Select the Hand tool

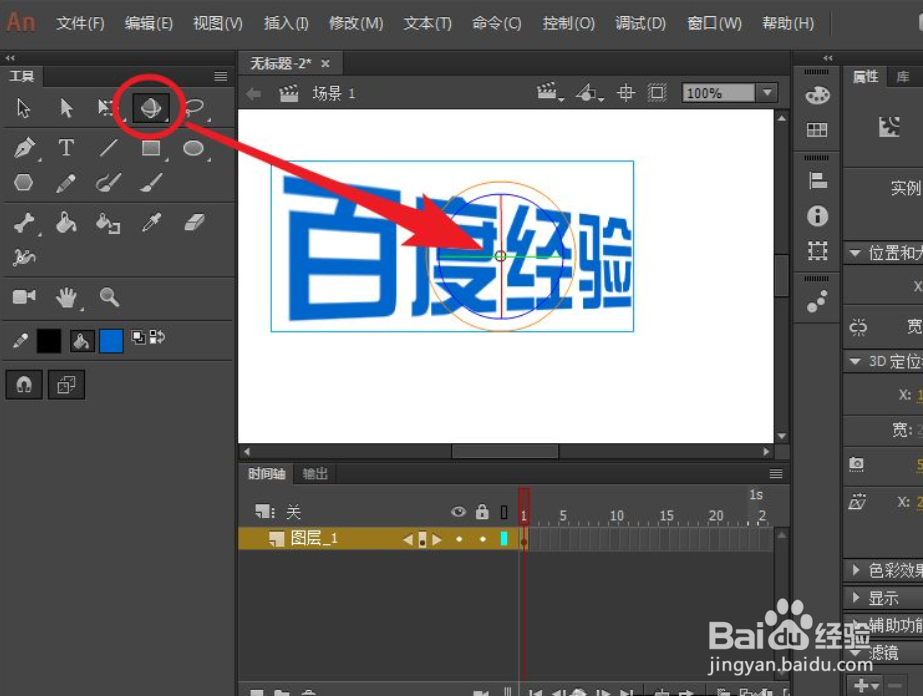coord(67,297)
